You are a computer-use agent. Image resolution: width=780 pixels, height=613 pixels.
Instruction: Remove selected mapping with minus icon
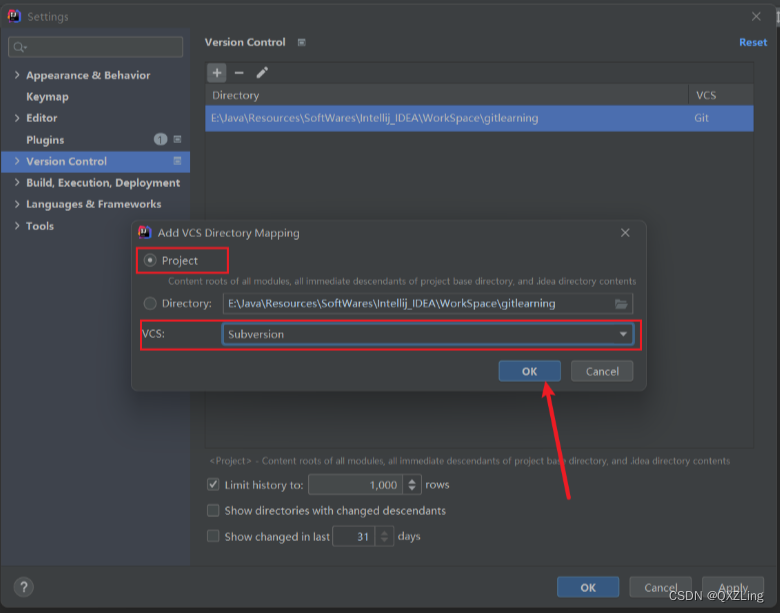pos(239,73)
